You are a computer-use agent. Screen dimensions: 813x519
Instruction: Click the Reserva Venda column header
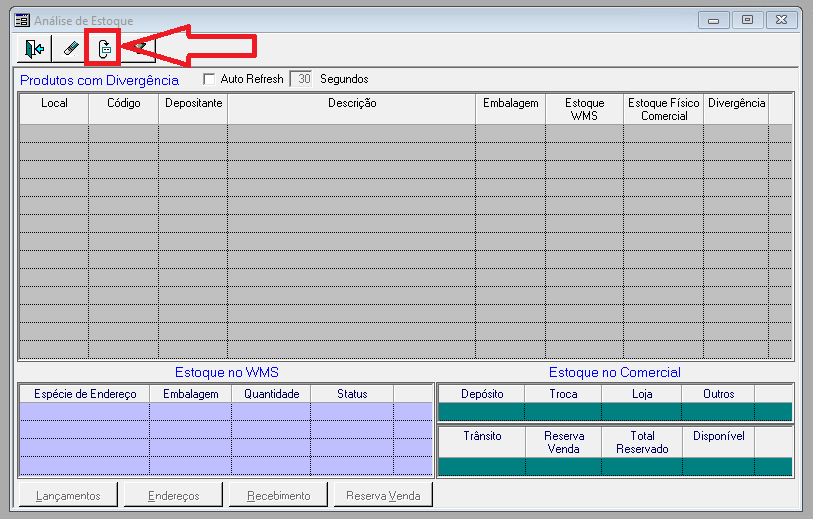click(564, 442)
